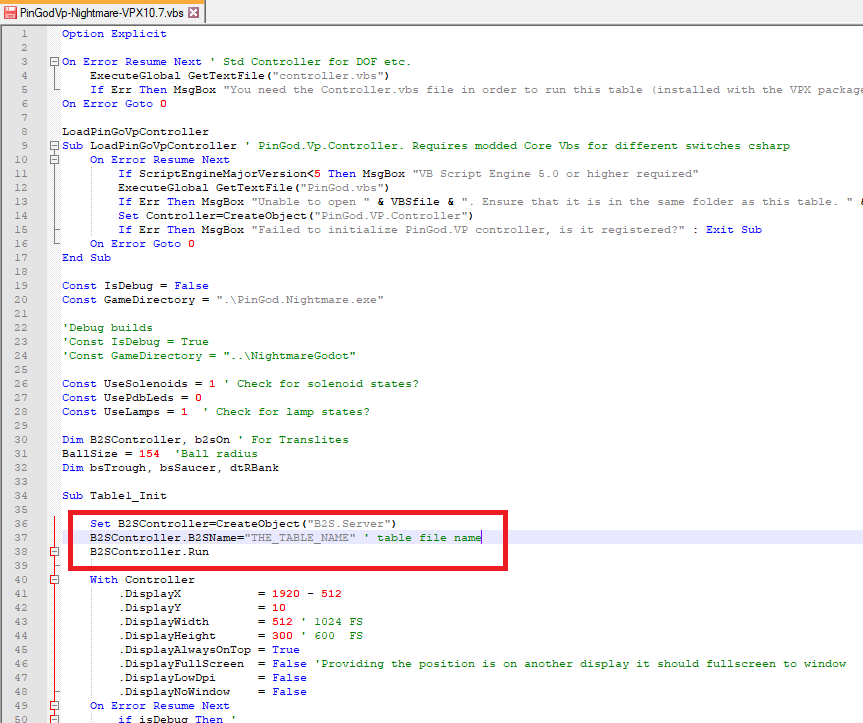Click 'Exit Sub' on line 15
The width and height of the screenshot is (863, 723).
tap(734, 230)
